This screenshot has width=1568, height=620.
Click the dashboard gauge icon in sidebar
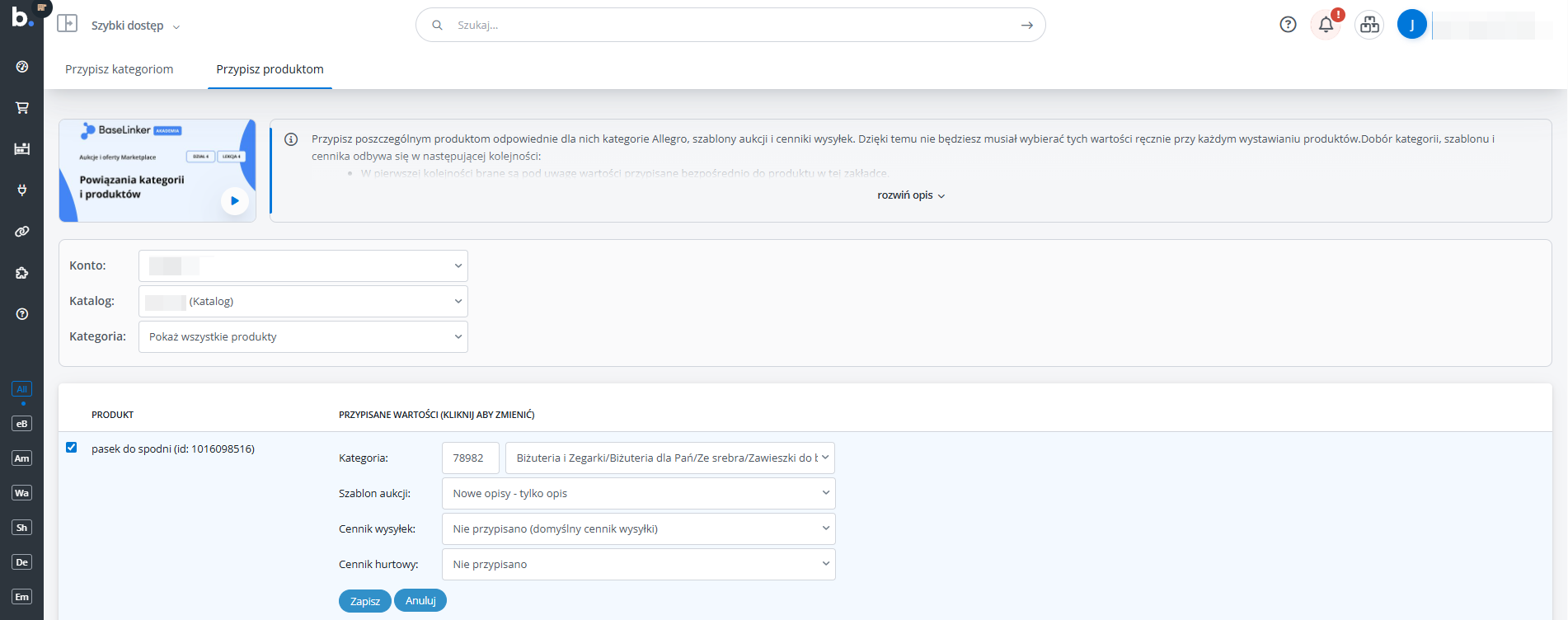click(x=22, y=67)
